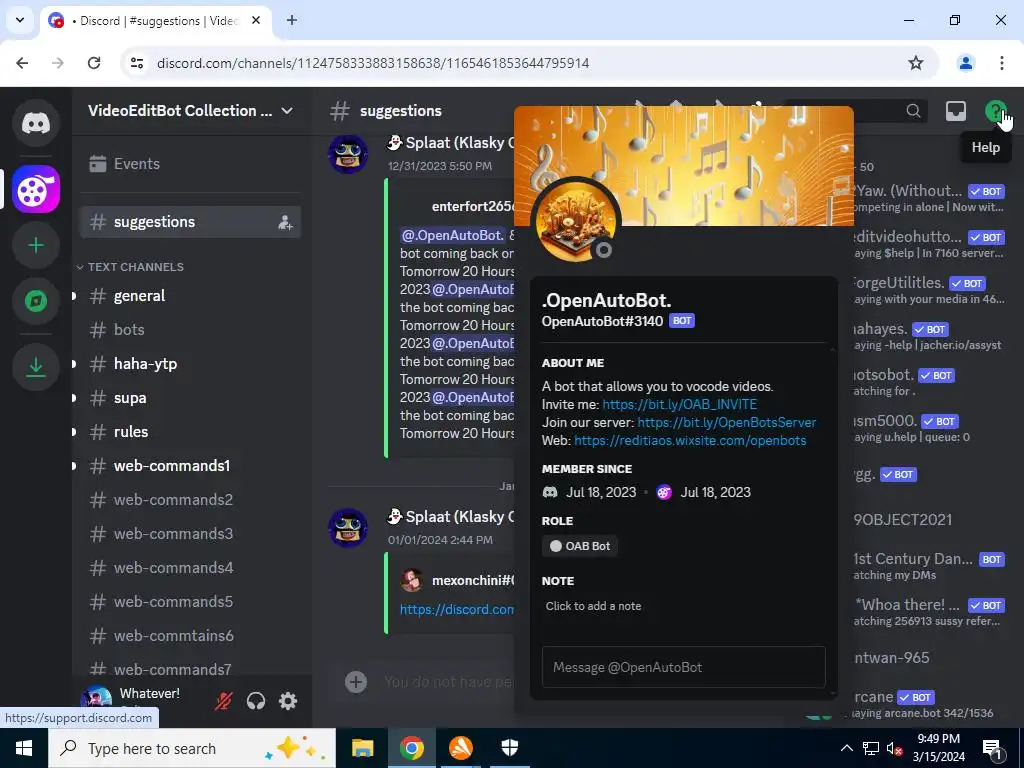1024x768 pixels.
Task: Open the supa channel
Action: tap(190, 398)
